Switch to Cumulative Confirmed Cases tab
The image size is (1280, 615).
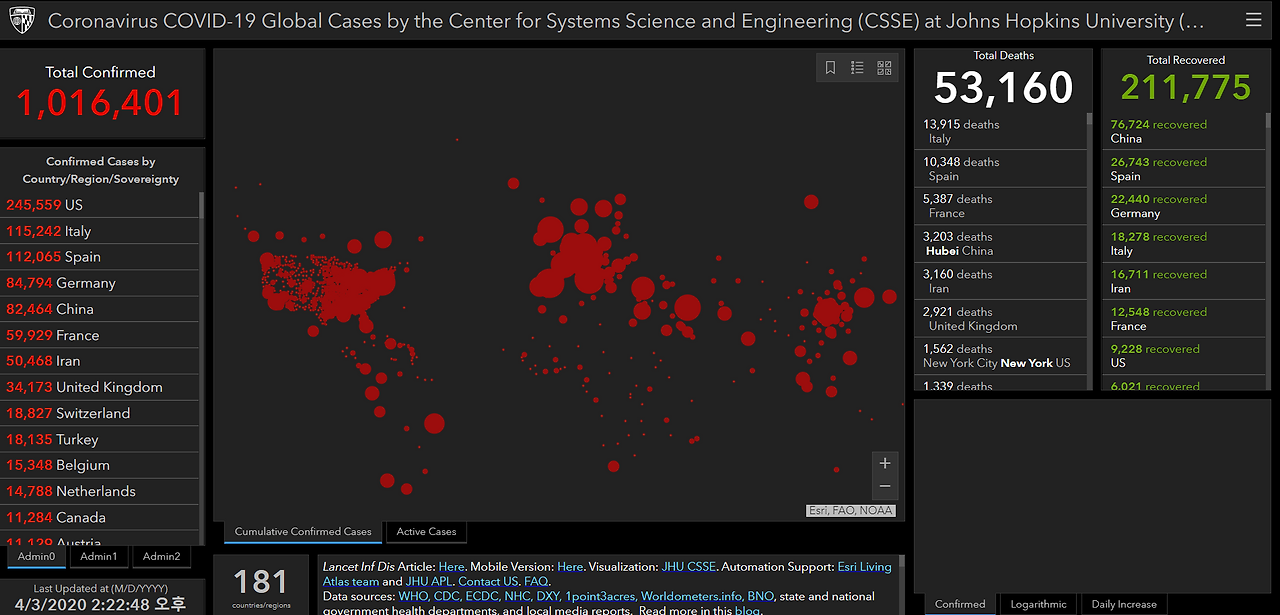[x=303, y=532]
